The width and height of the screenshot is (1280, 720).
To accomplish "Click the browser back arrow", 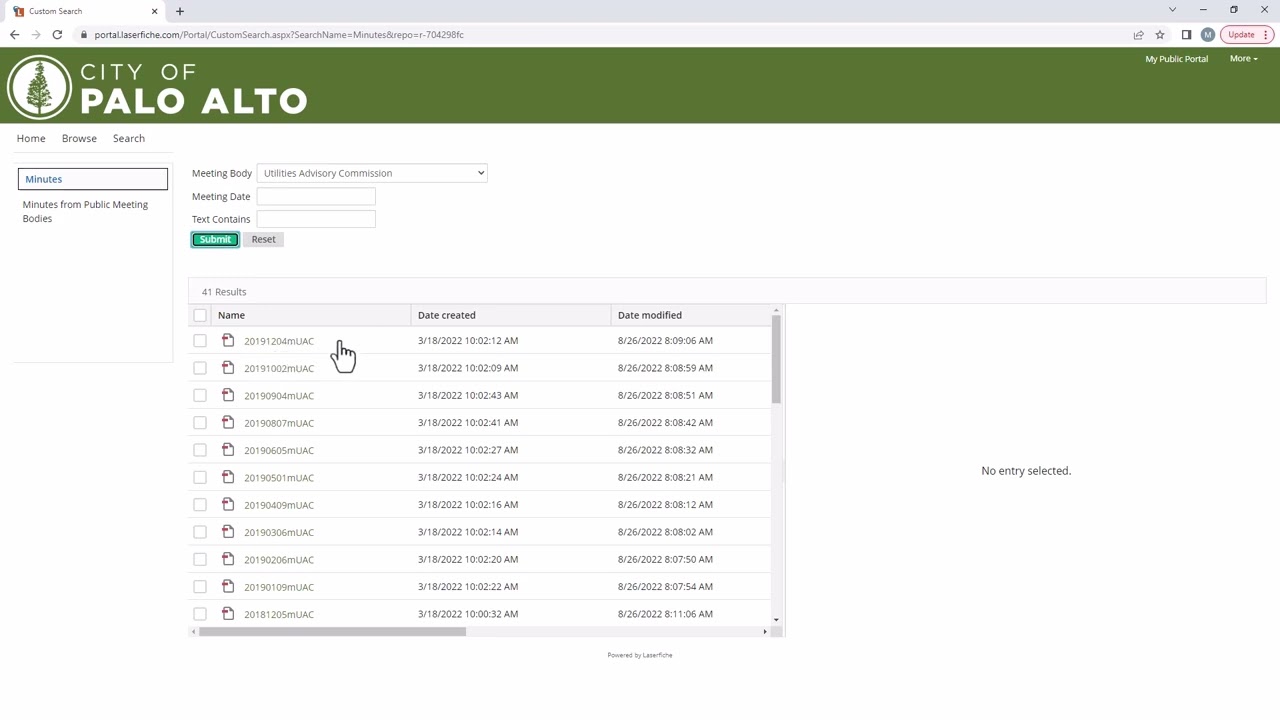I will 14,34.
